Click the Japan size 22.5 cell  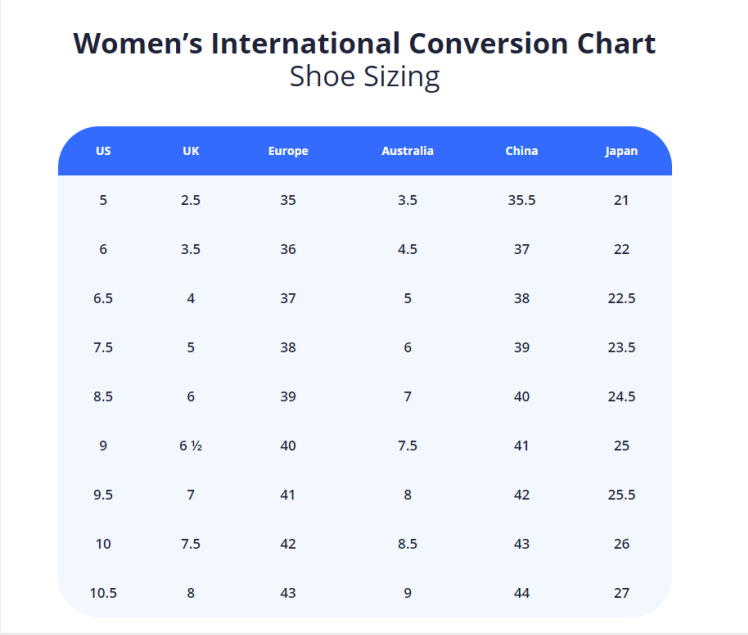pos(621,298)
